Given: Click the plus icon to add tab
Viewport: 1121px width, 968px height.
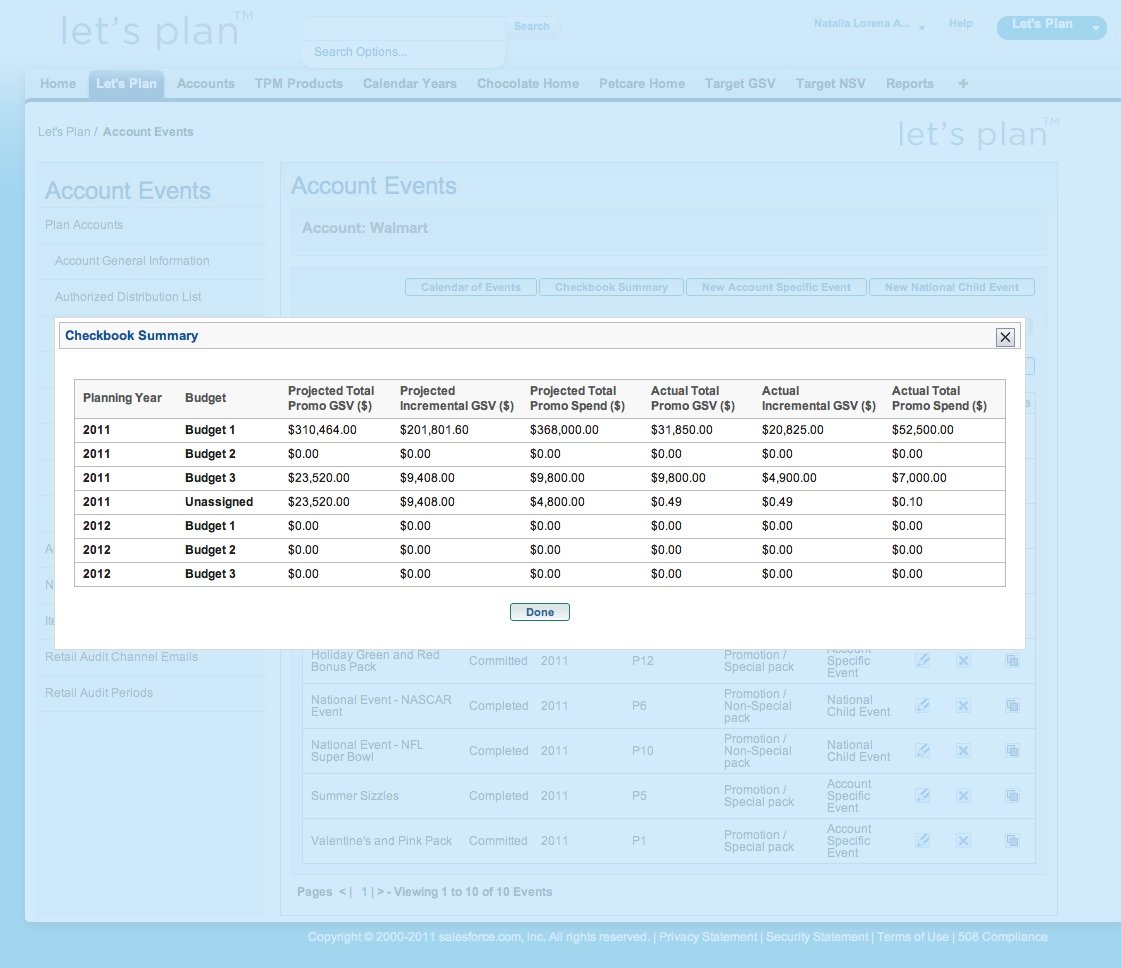Looking at the screenshot, I should tap(963, 84).
